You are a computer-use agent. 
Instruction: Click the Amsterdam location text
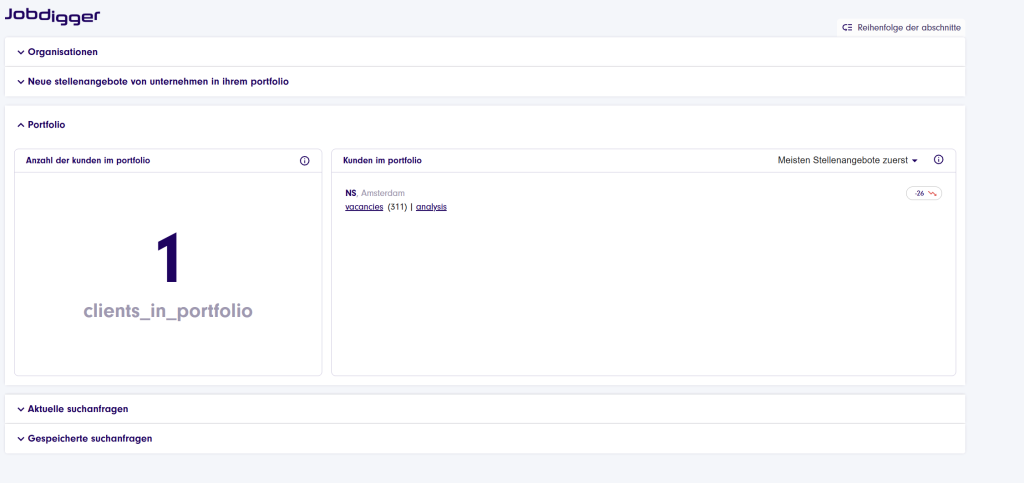tap(383, 193)
